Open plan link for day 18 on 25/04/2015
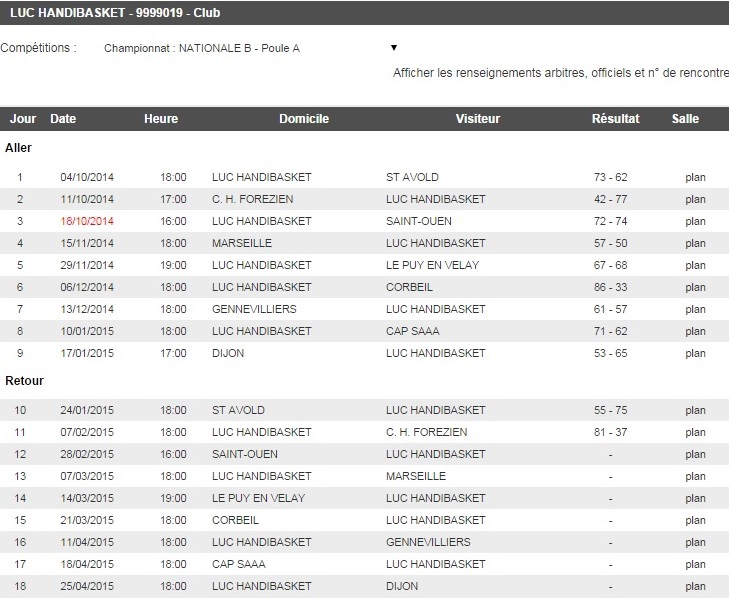 pyautogui.click(x=695, y=586)
